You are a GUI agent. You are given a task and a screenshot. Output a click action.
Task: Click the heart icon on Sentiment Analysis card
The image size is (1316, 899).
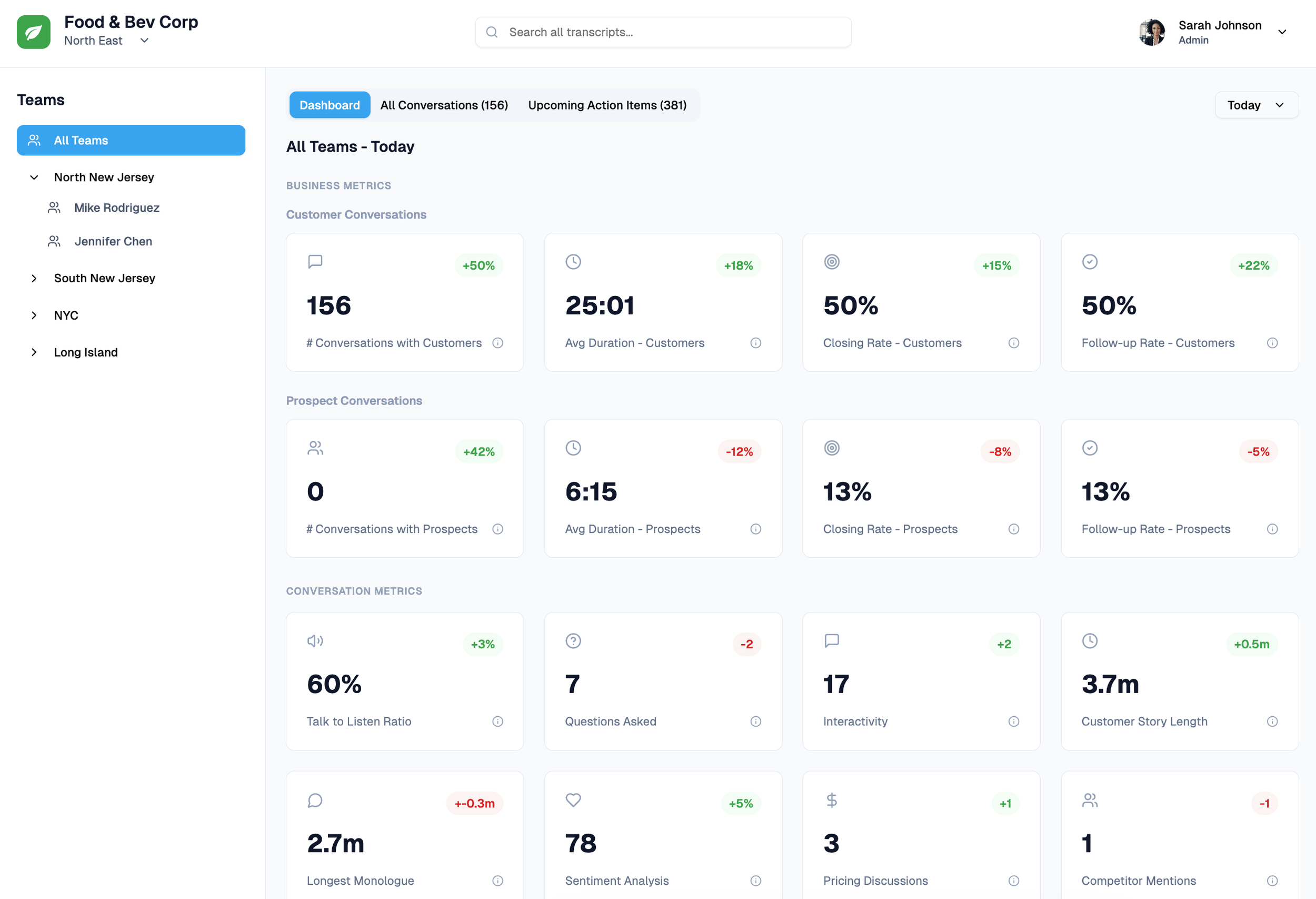click(x=573, y=800)
